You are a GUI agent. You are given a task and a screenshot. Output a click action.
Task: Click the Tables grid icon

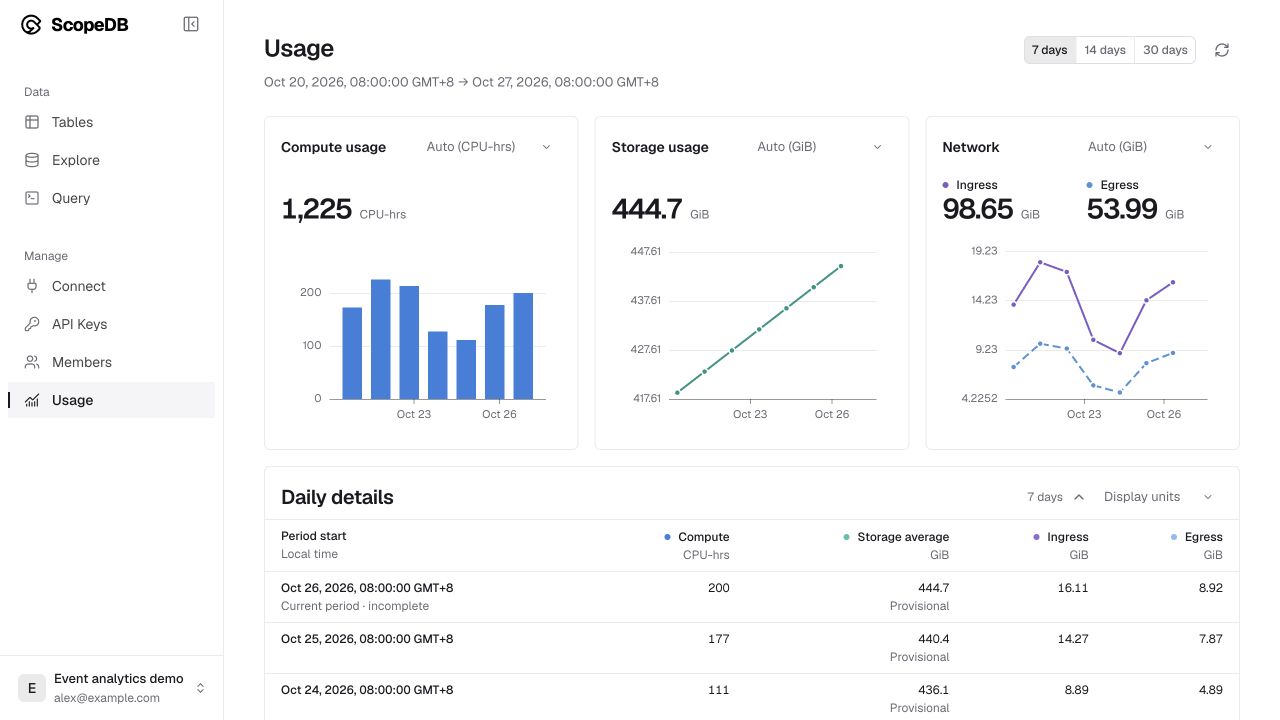[32, 122]
